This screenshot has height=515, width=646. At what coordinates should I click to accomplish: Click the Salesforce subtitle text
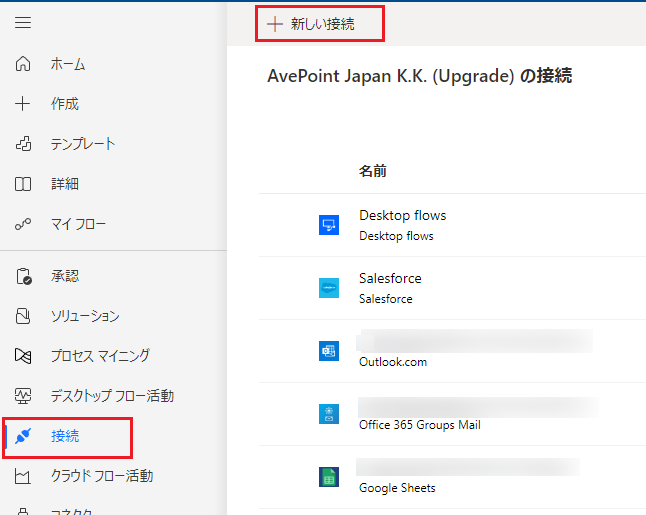point(386,299)
